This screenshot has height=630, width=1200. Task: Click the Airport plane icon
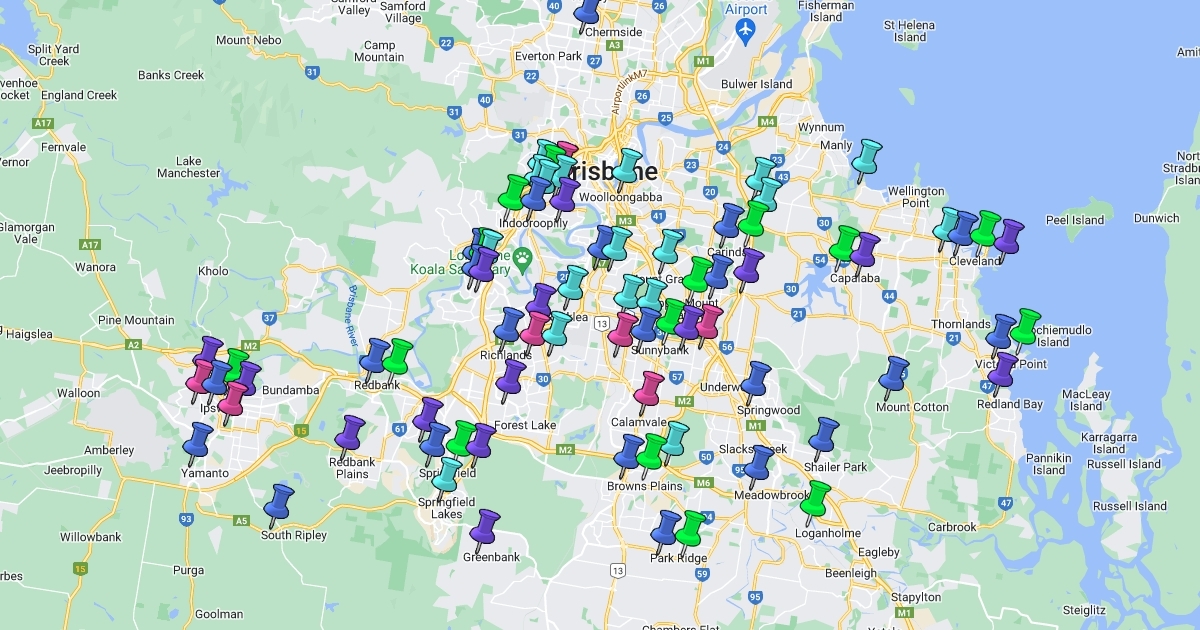click(x=745, y=31)
